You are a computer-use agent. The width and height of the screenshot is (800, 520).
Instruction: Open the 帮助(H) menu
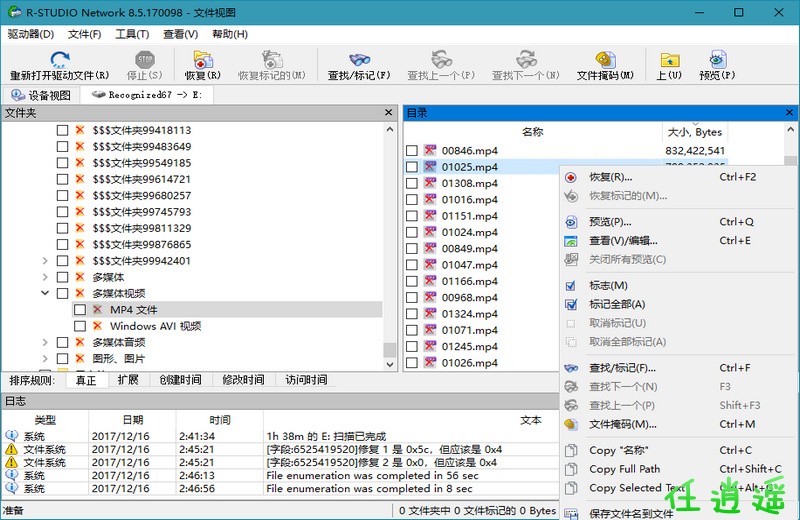coord(230,34)
